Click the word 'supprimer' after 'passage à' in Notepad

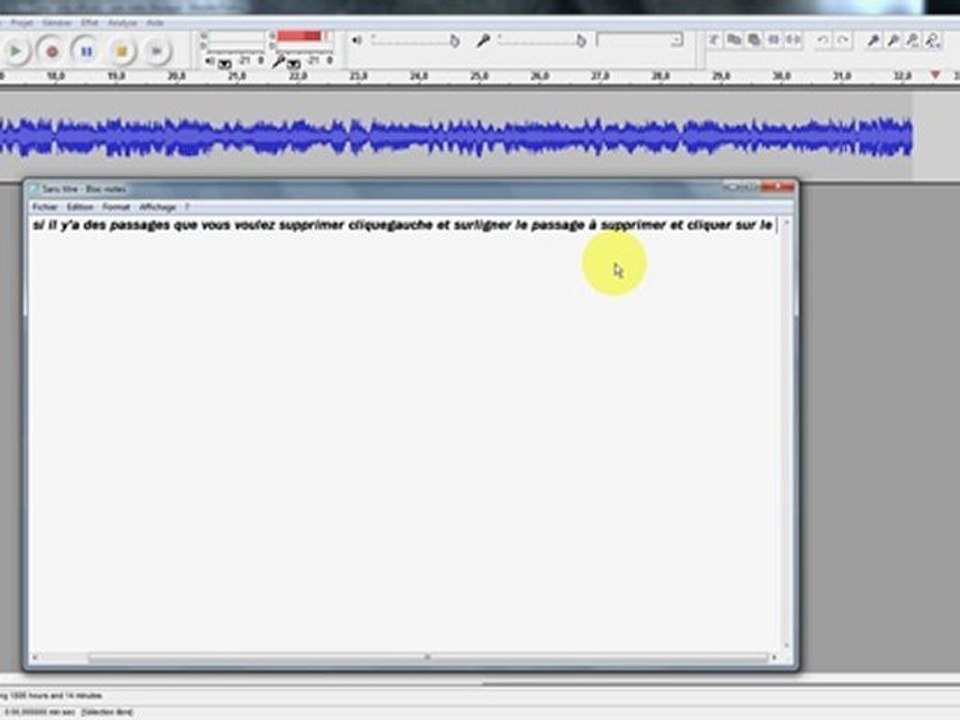633,225
